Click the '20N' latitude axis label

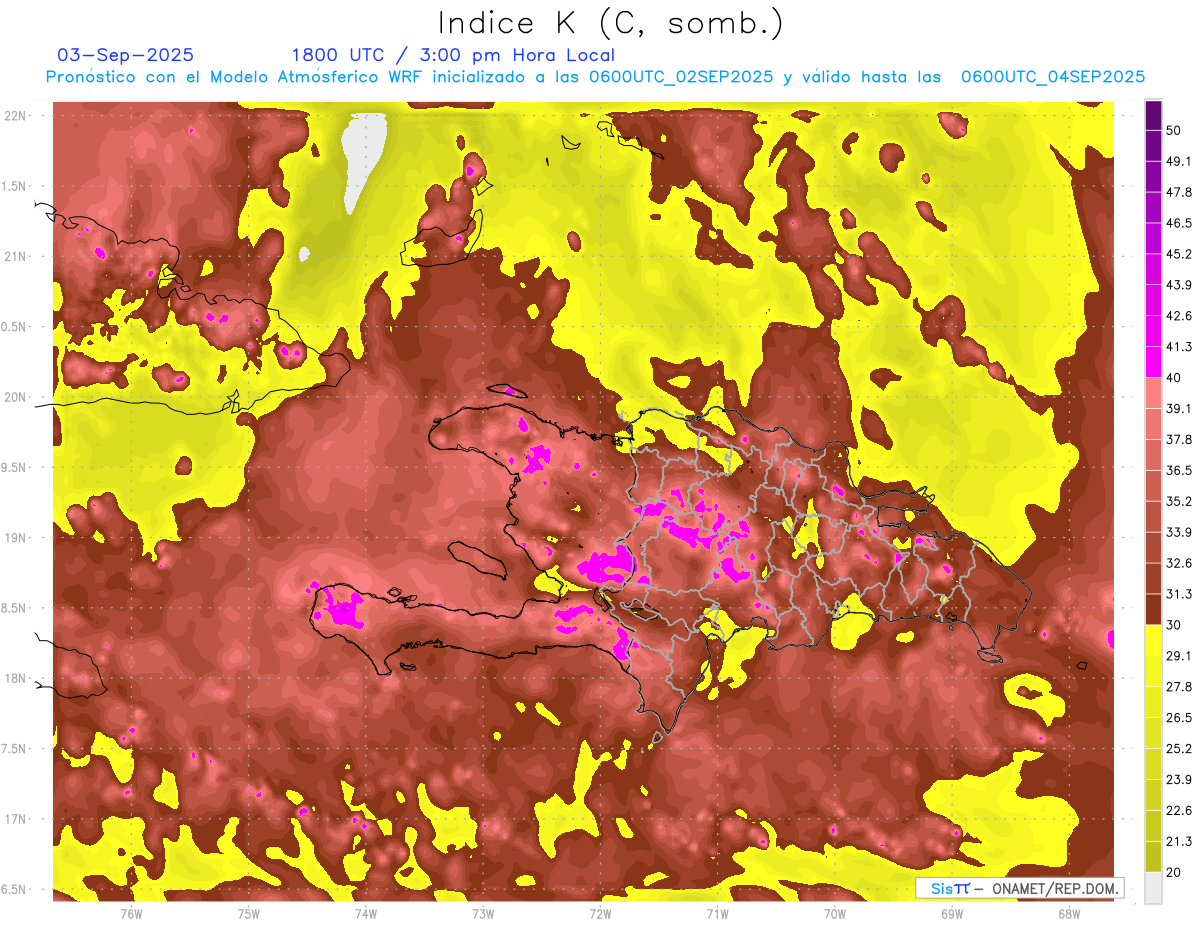[x=17, y=398]
